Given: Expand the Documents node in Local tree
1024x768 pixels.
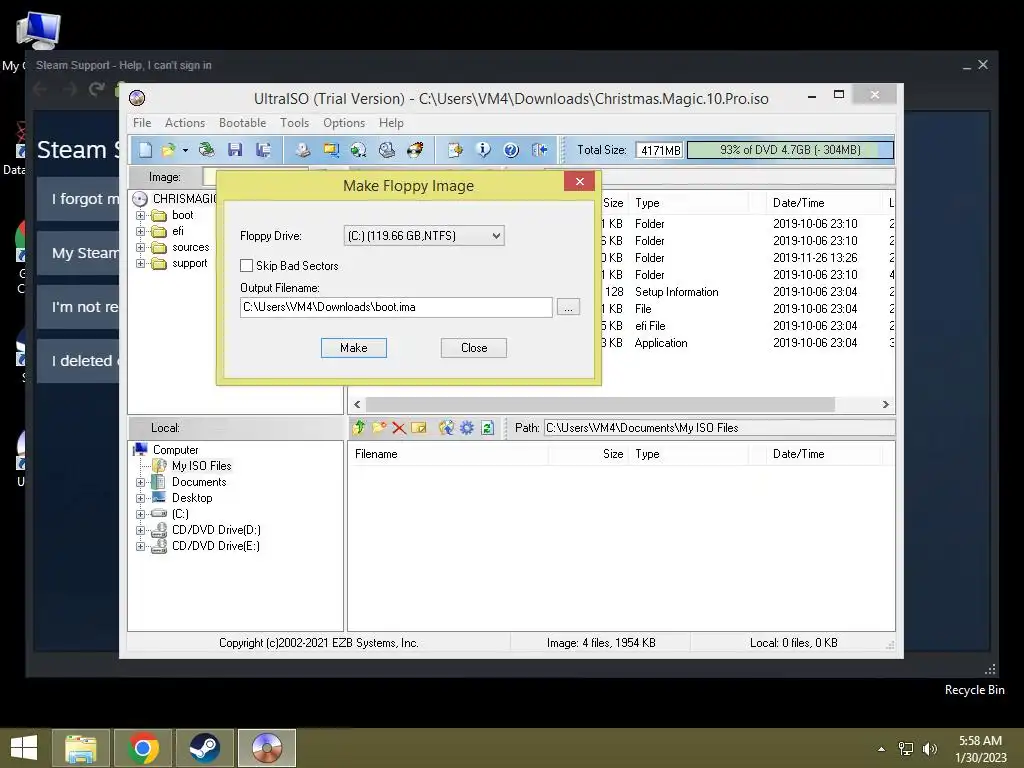Looking at the screenshot, I should [140, 483].
